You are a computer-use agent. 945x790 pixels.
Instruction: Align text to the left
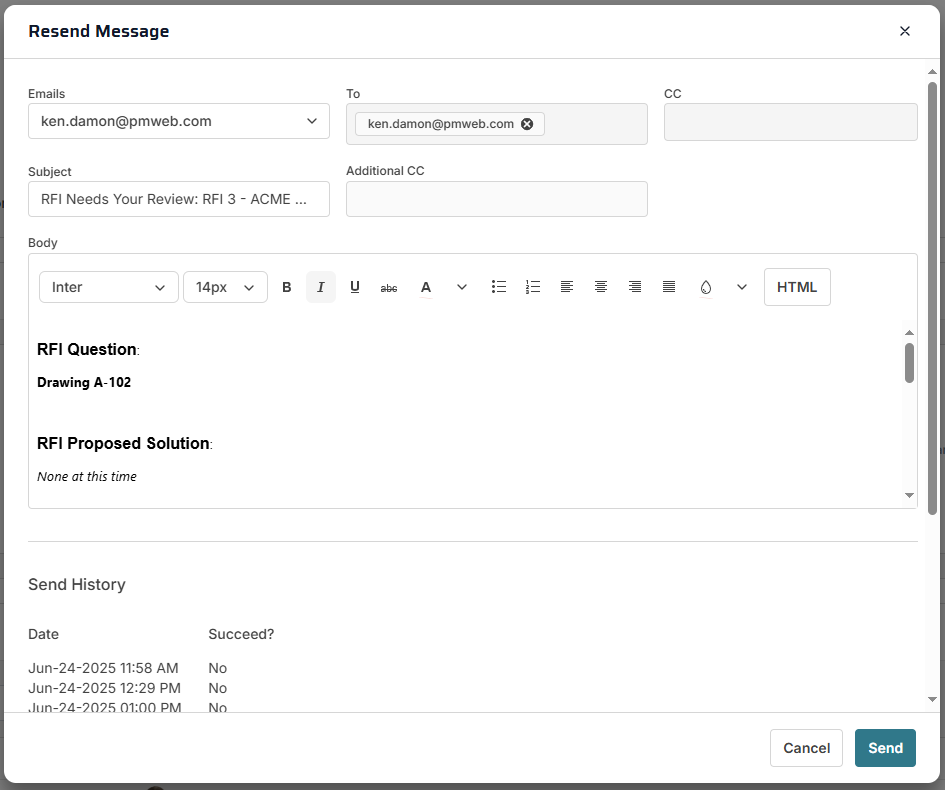(x=567, y=287)
